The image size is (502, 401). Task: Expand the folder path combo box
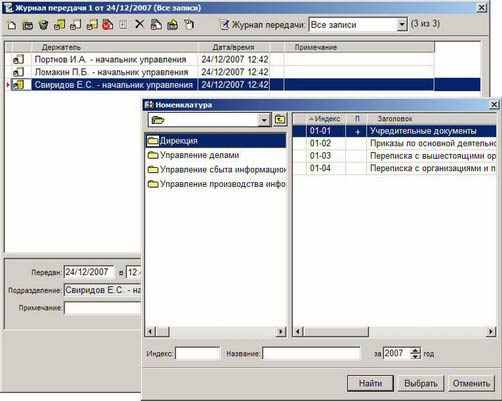(x=264, y=120)
